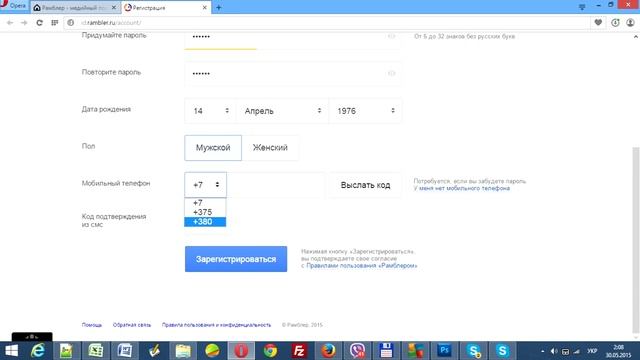Launch Internet Explorer from the taskbar
Screen dimensions: 640x360
pyautogui.click(x=38, y=351)
